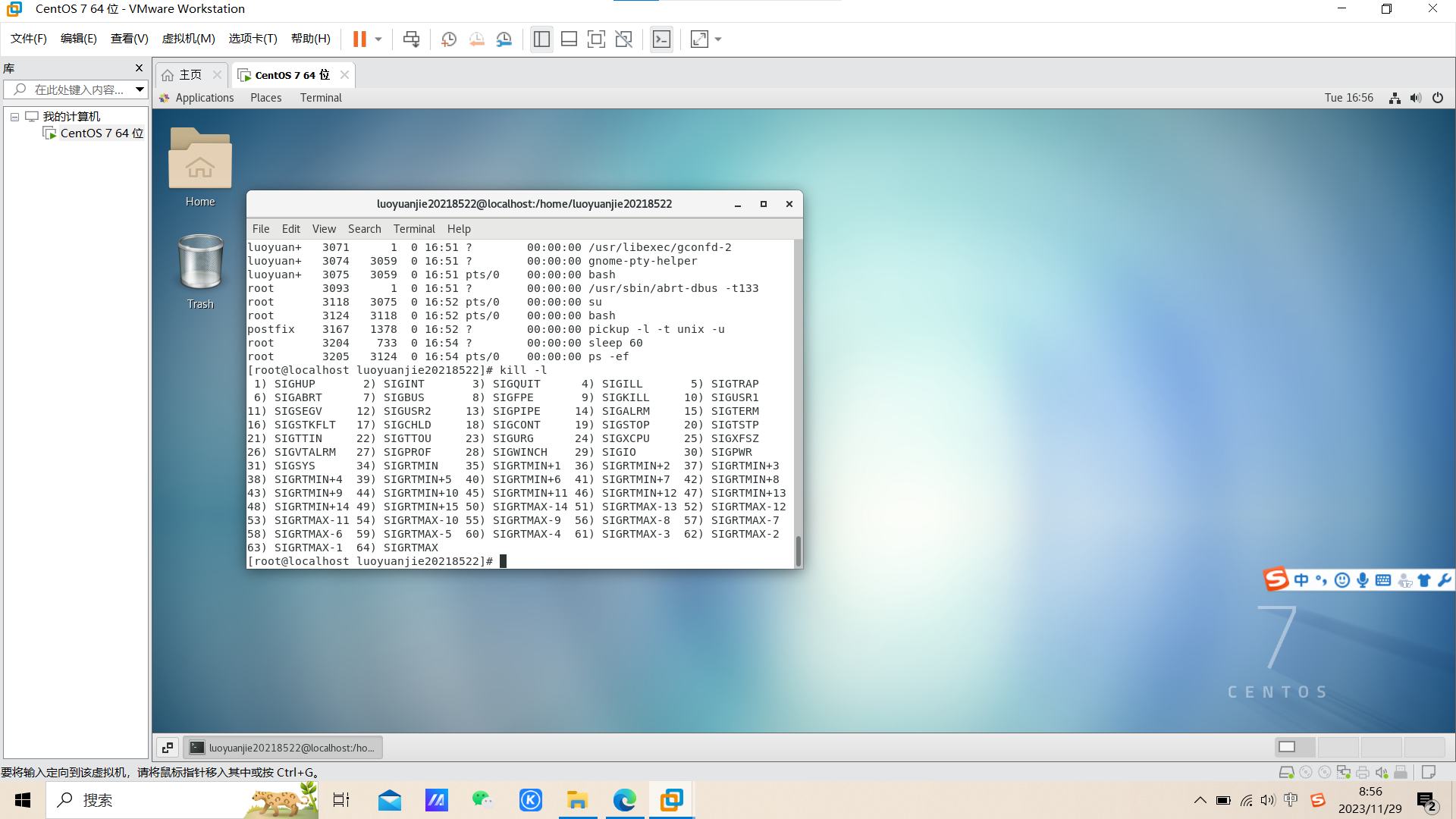Click the Windows taskbar search box

[182, 800]
